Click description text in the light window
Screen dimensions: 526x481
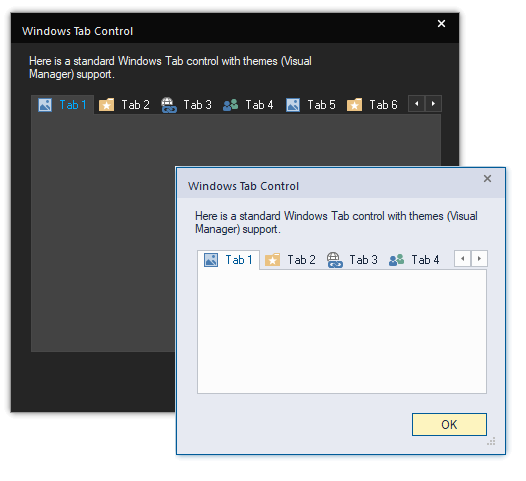336,223
